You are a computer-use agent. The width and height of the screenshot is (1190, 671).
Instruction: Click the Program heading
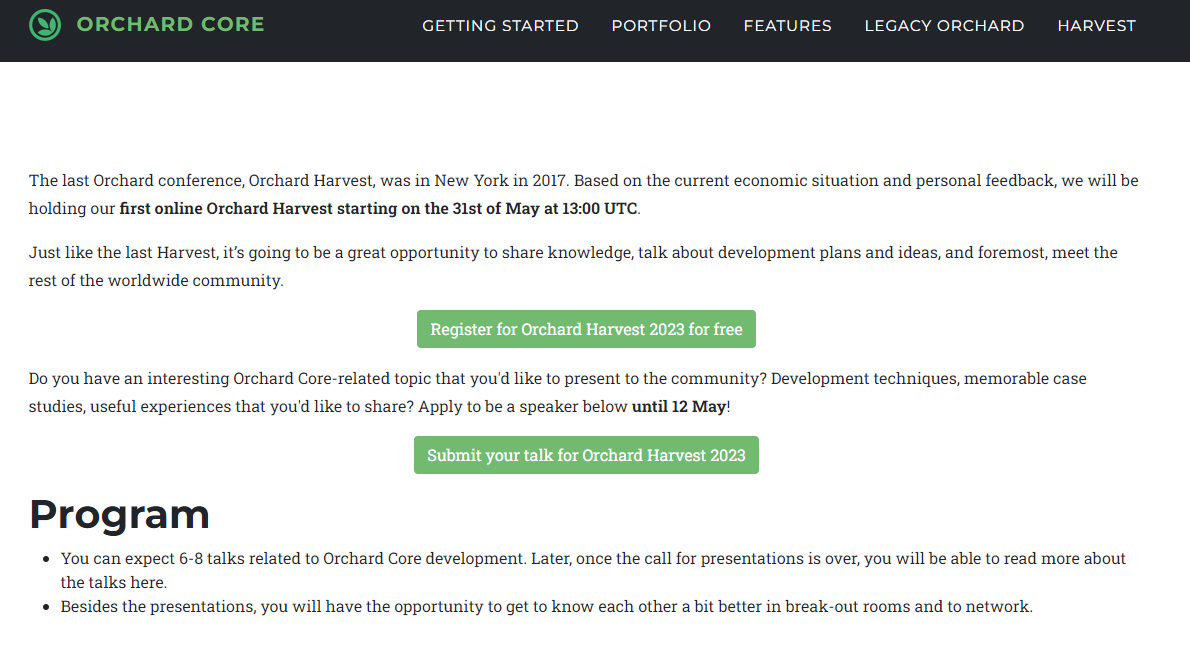(119, 515)
